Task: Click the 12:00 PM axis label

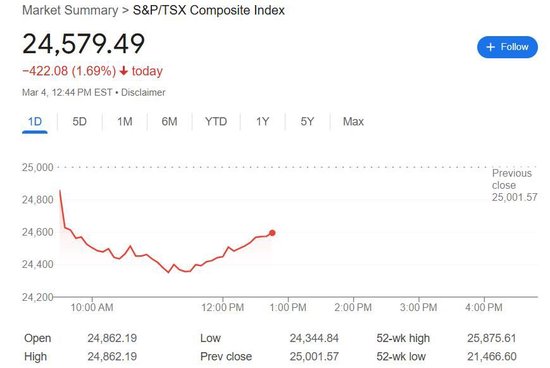Action: tap(223, 308)
